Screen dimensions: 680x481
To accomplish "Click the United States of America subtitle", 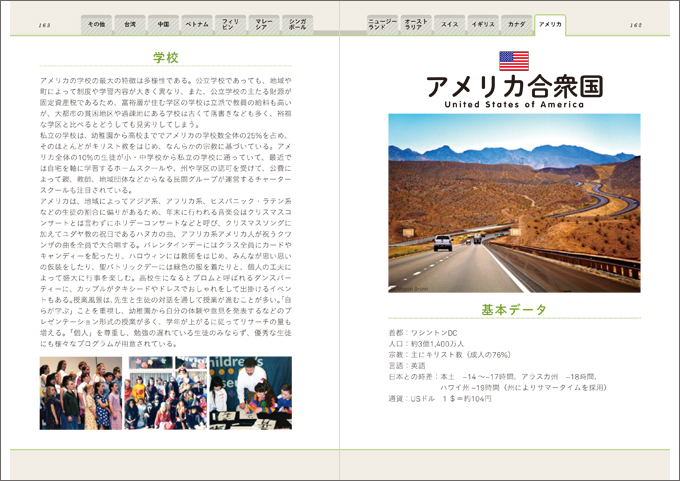I will click(x=514, y=105).
